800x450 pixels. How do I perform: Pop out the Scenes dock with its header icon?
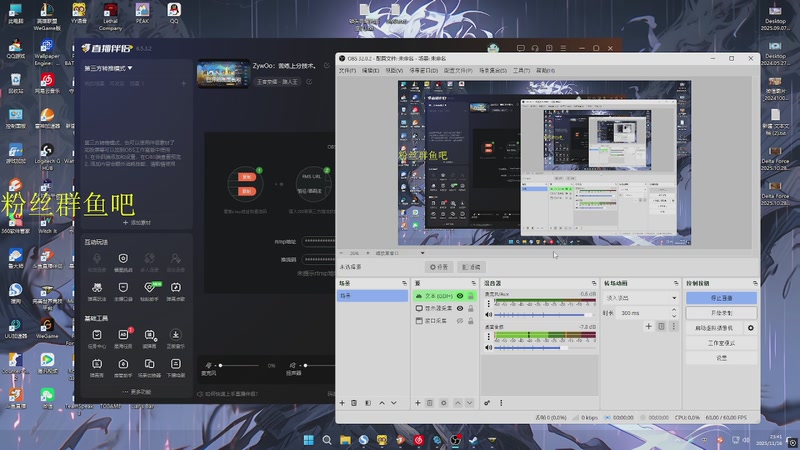(404, 283)
